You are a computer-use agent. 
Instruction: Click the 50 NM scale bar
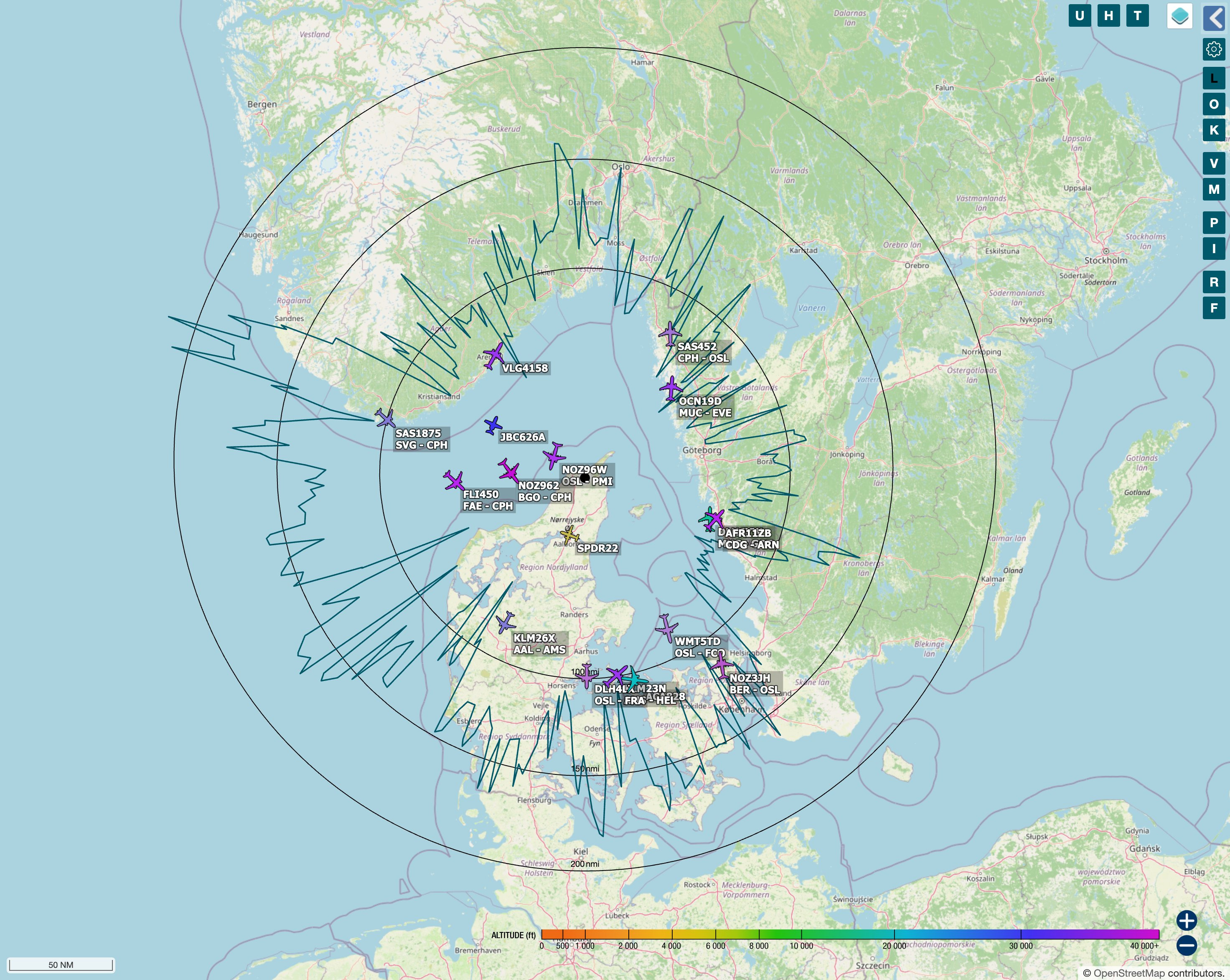click(x=61, y=965)
